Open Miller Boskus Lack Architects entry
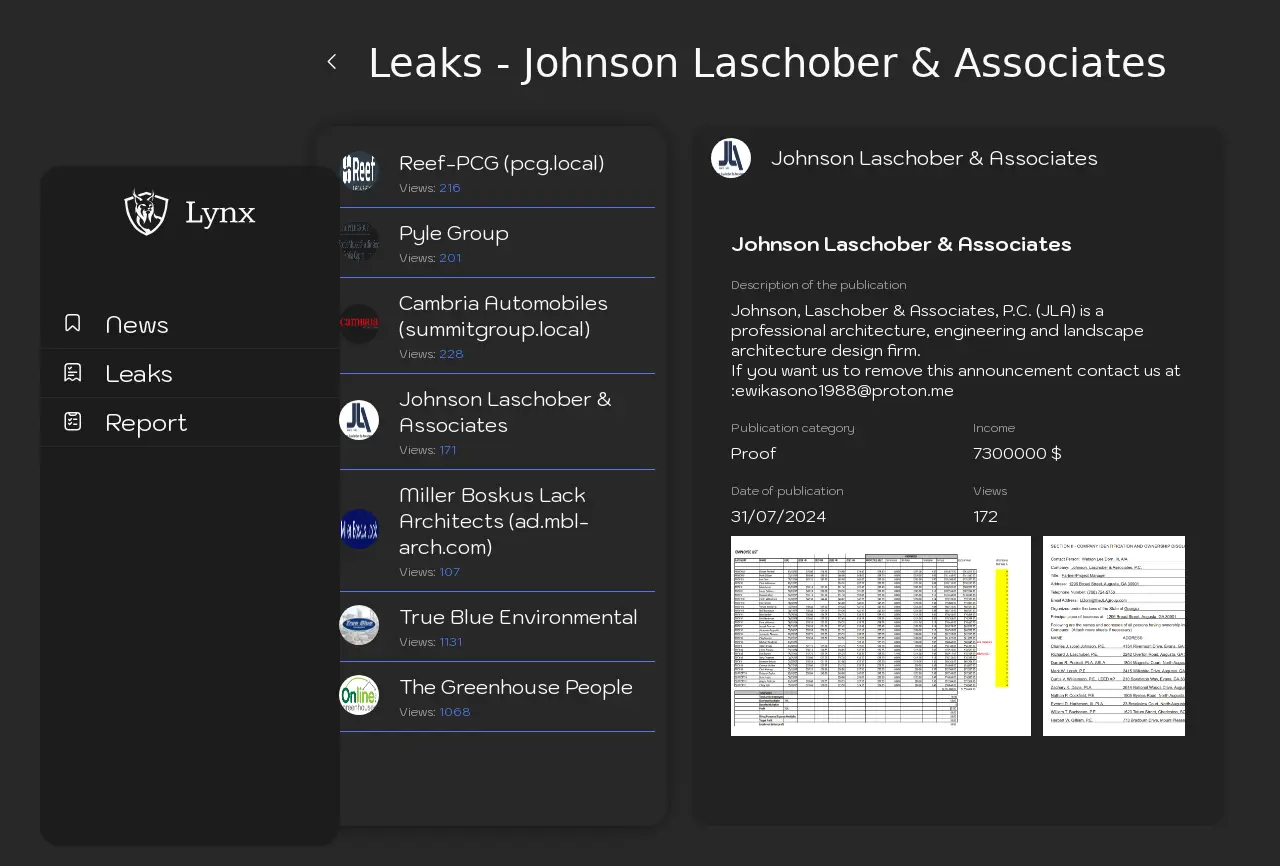Viewport: 1280px width, 866px height. click(492, 521)
